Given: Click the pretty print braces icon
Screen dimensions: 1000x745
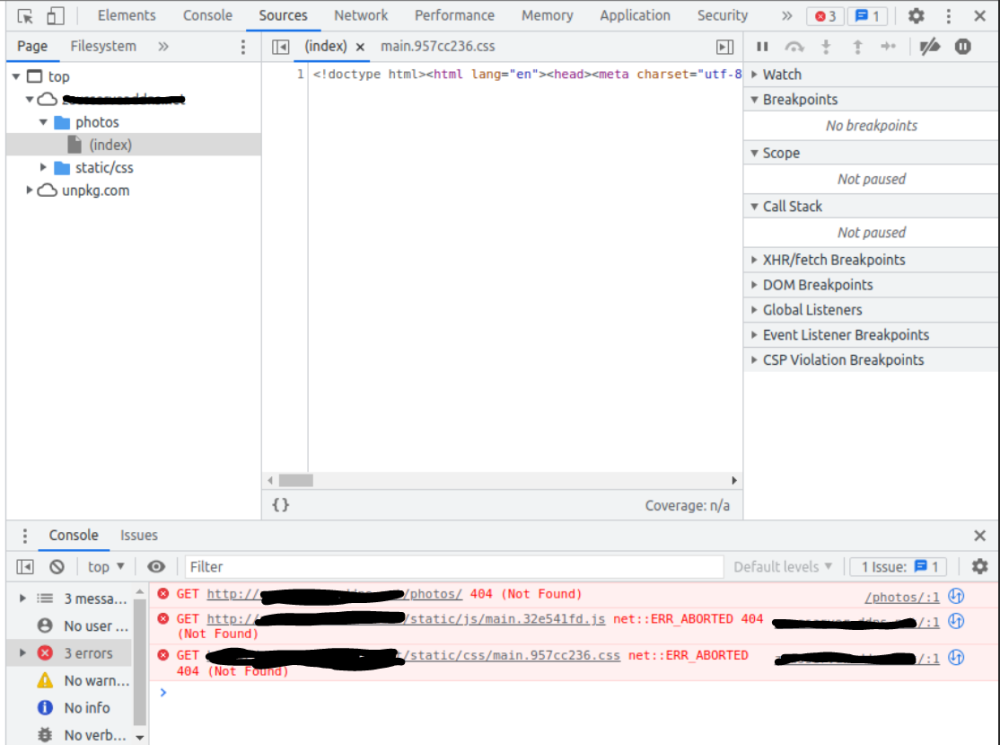Looking at the screenshot, I should pos(281,505).
